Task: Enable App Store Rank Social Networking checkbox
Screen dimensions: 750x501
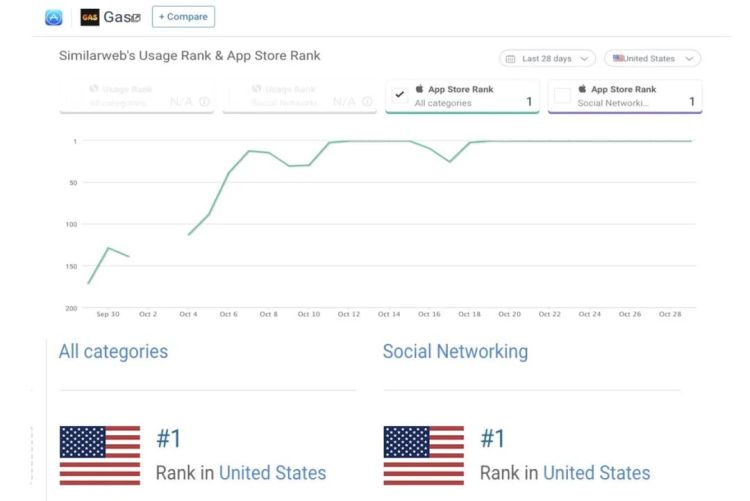Action: [x=562, y=96]
